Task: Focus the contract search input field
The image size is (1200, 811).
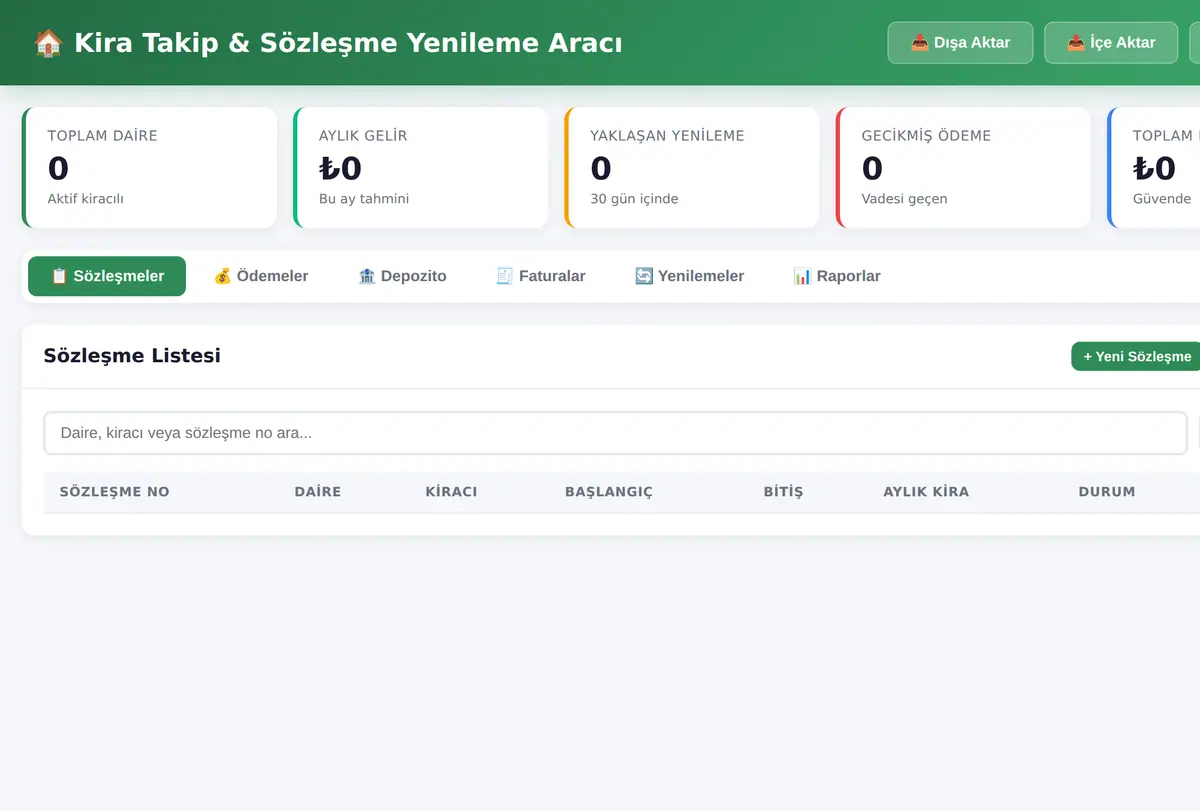Action: [615, 433]
